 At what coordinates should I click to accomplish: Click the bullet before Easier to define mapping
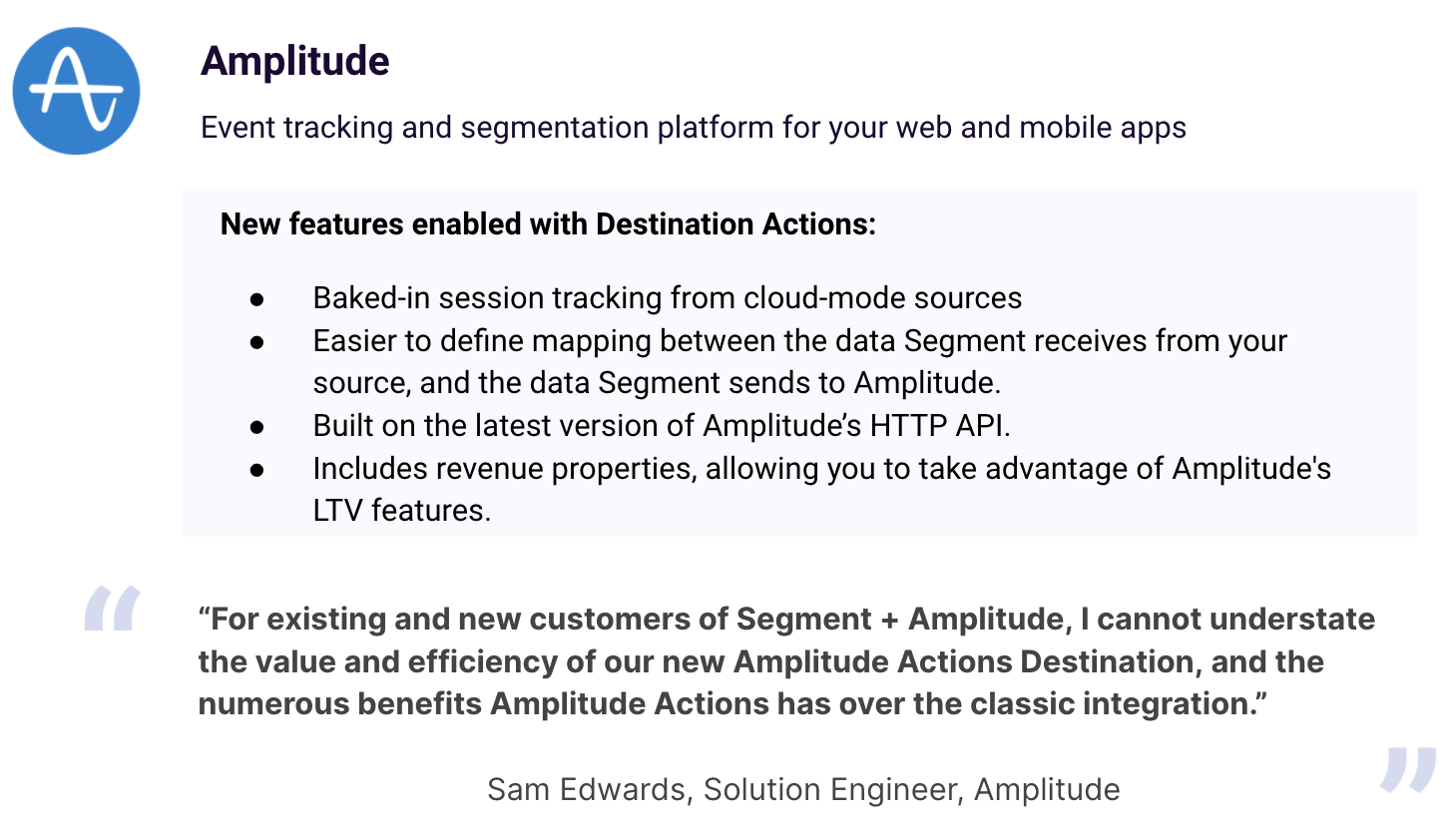pyautogui.click(x=257, y=341)
